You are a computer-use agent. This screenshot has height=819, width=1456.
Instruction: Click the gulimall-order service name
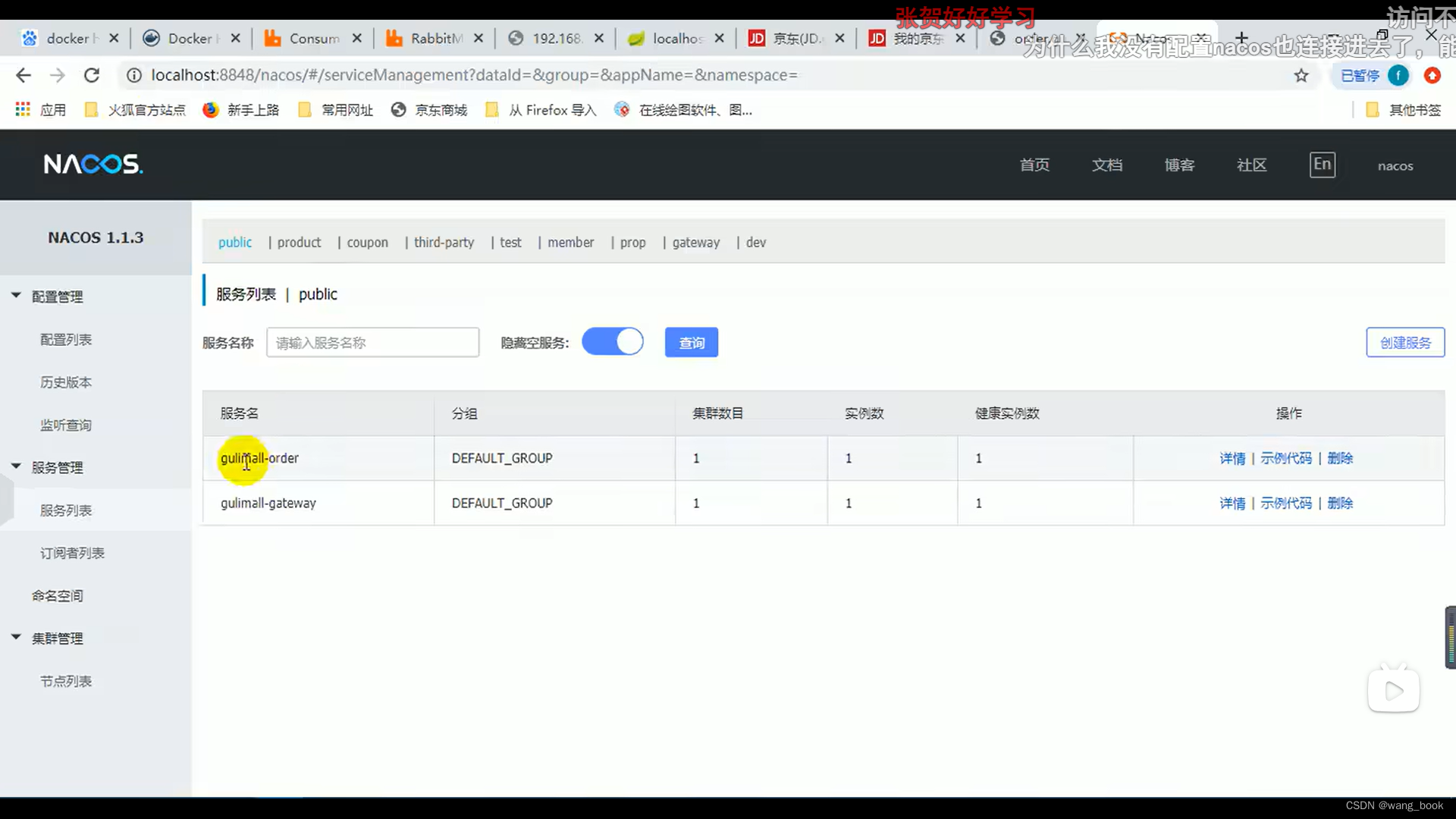click(x=259, y=458)
